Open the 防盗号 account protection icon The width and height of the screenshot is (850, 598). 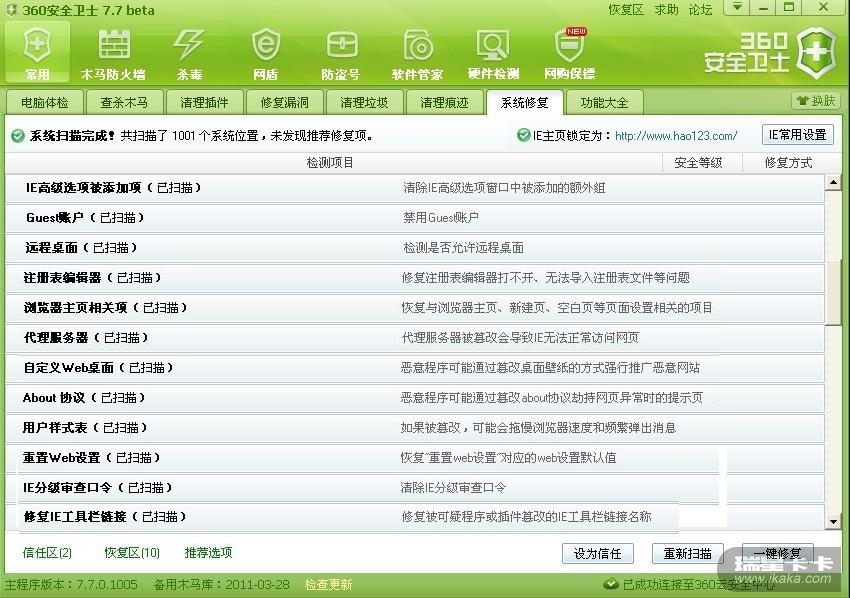[x=341, y=54]
